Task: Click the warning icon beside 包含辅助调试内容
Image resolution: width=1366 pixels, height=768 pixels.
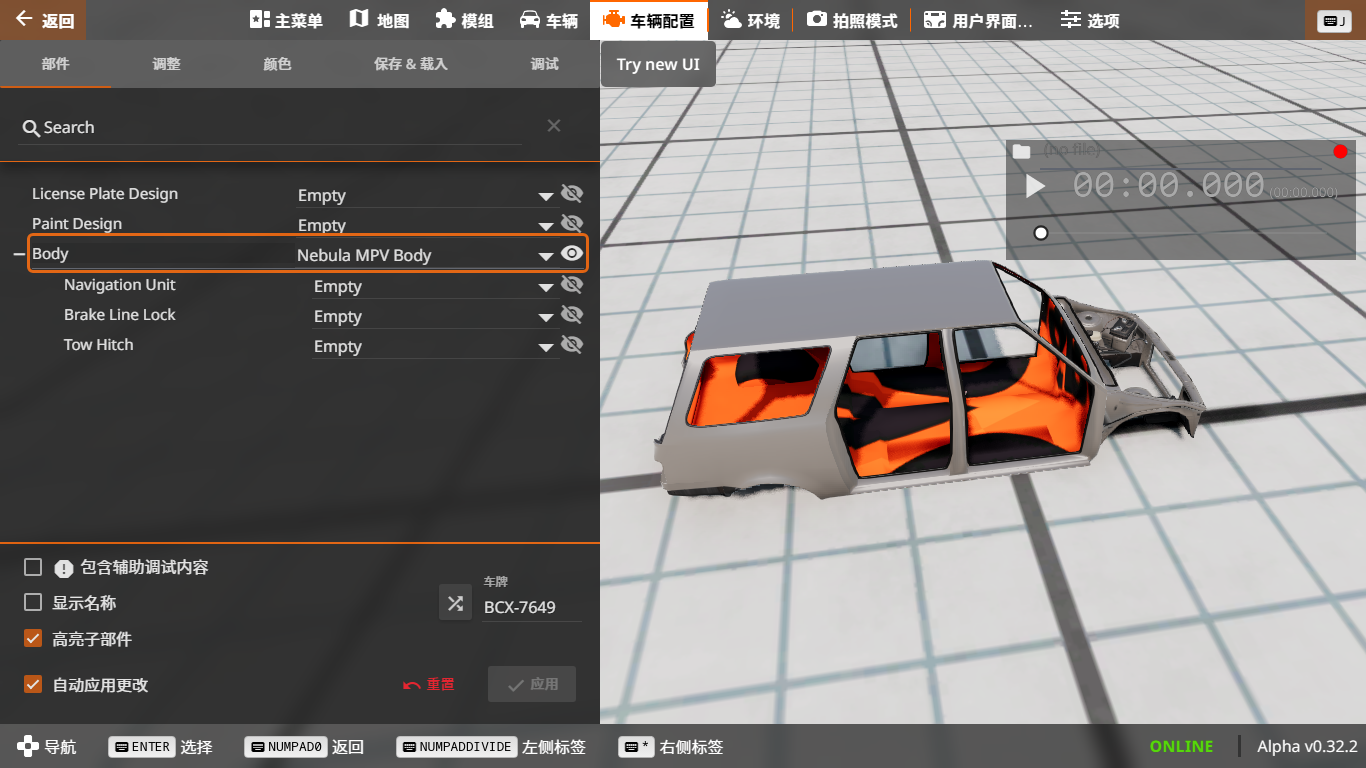Action: (x=64, y=568)
